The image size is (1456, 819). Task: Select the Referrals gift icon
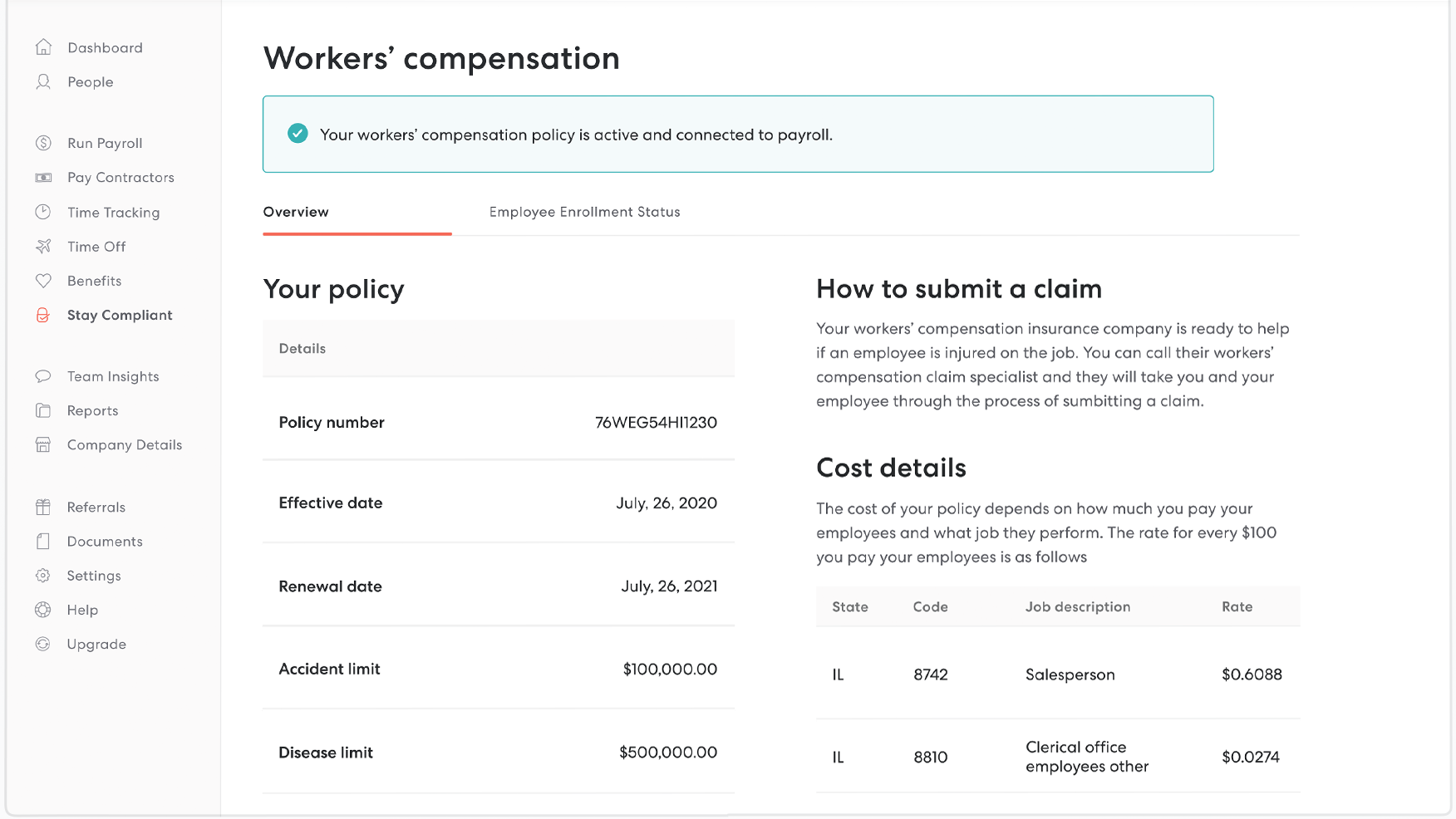pyautogui.click(x=45, y=507)
